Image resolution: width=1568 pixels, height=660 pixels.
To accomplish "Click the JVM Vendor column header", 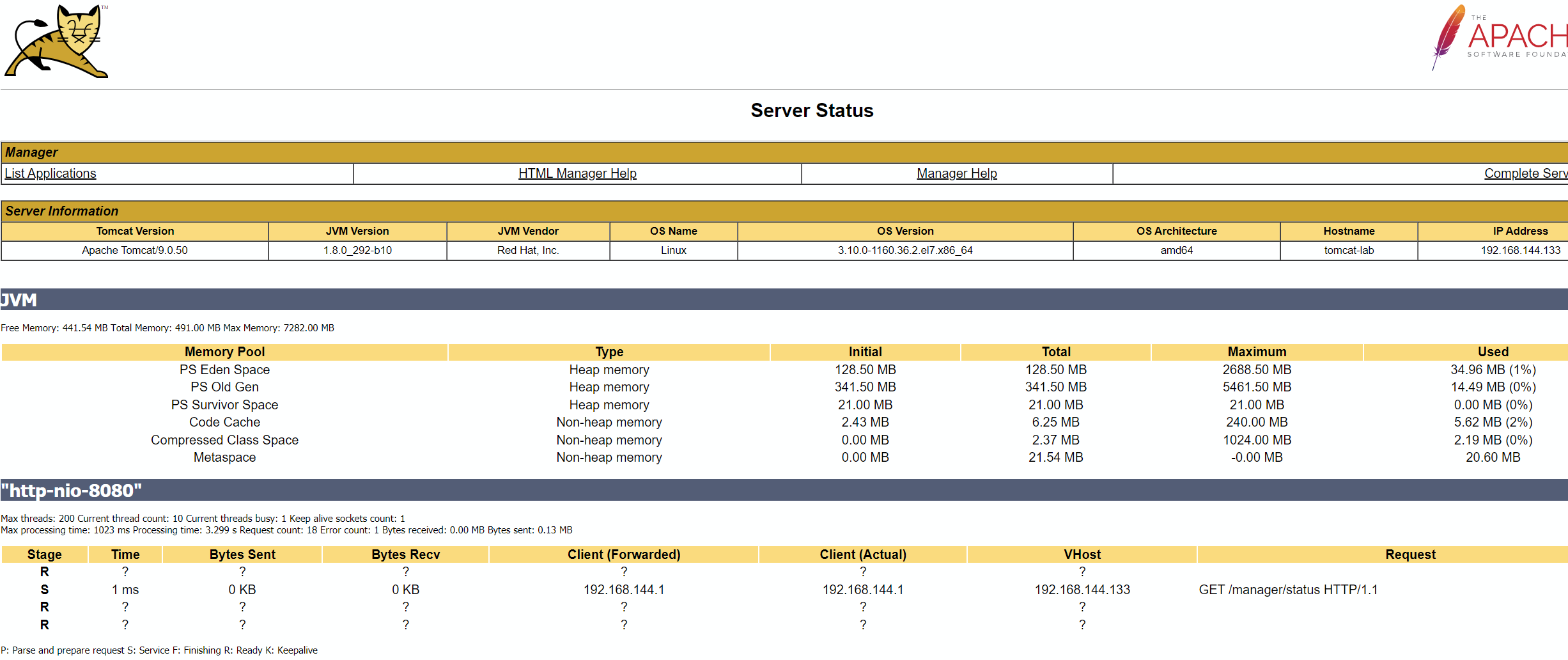I will (x=528, y=231).
